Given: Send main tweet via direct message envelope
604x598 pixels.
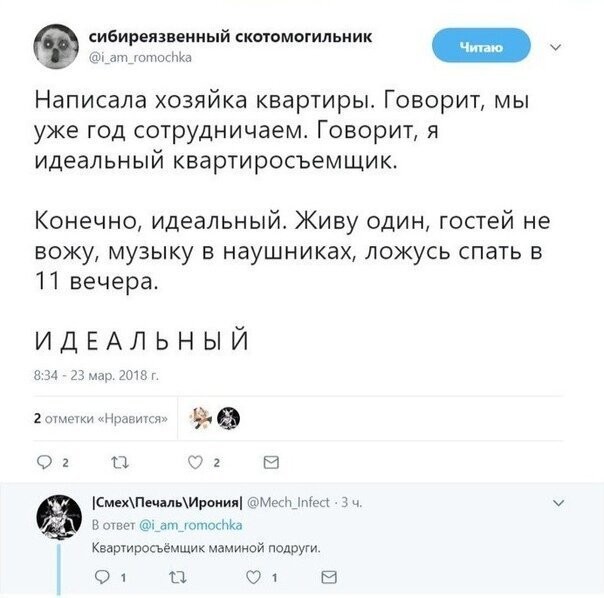Looking at the screenshot, I should tap(271, 462).
